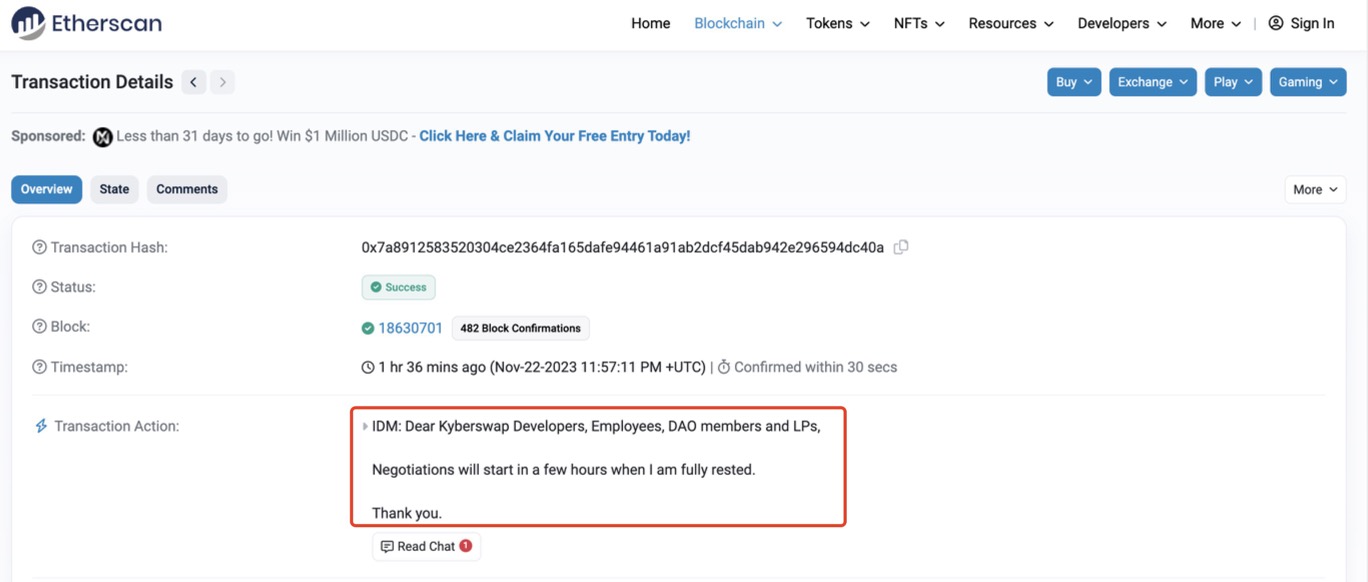Screen dimensions: 1368x582
Task: Click the Timestamp help question icon
Action: 40,367
